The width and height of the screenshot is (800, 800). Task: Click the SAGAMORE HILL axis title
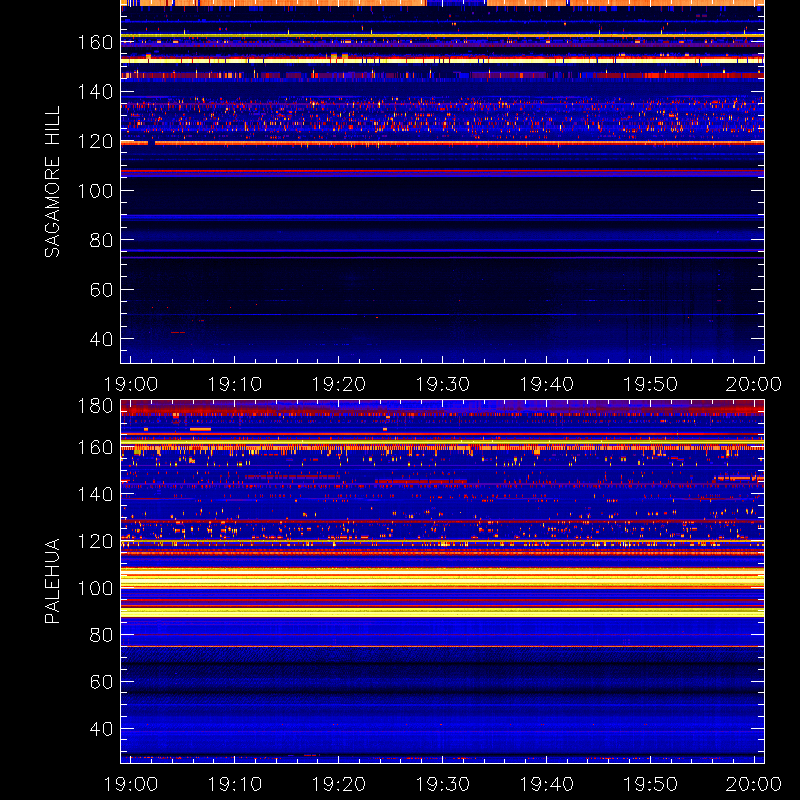[52, 182]
